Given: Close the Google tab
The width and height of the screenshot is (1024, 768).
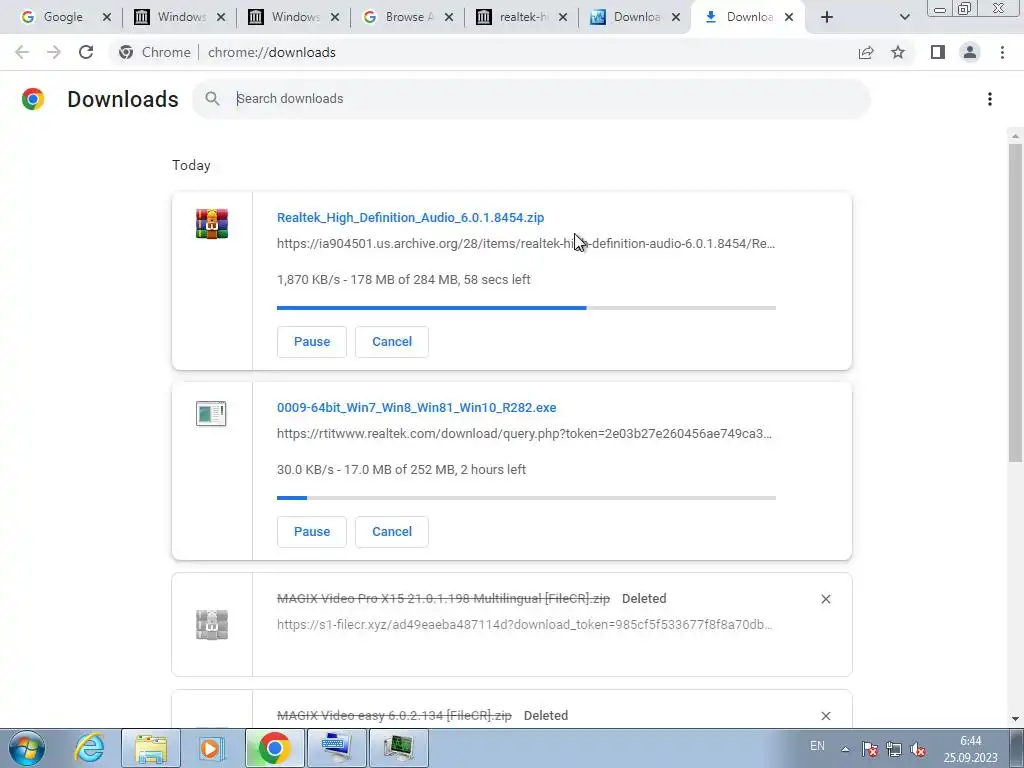Looking at the screenshot, I should [107, 17].
